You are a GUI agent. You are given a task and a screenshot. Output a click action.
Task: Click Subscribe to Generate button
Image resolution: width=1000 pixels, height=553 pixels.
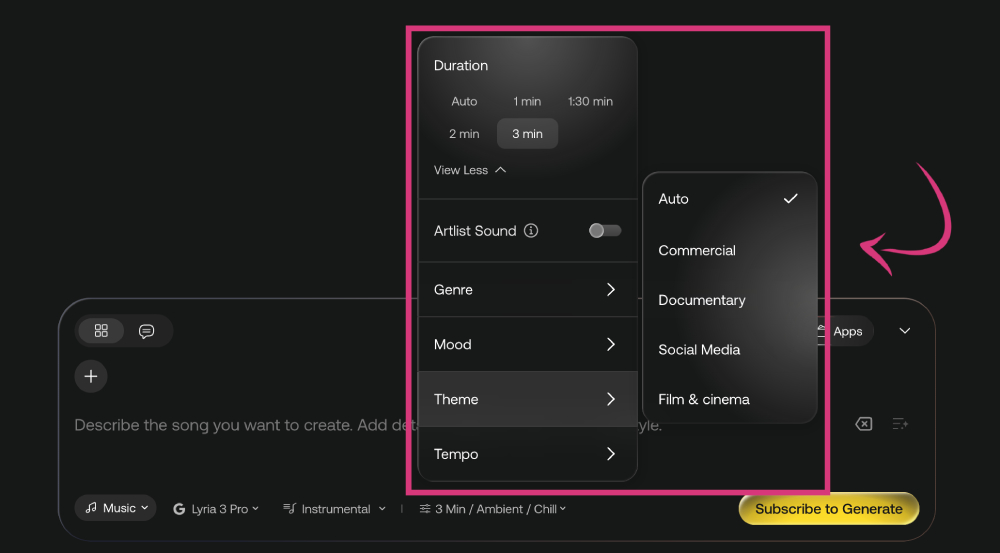point(828,509)
